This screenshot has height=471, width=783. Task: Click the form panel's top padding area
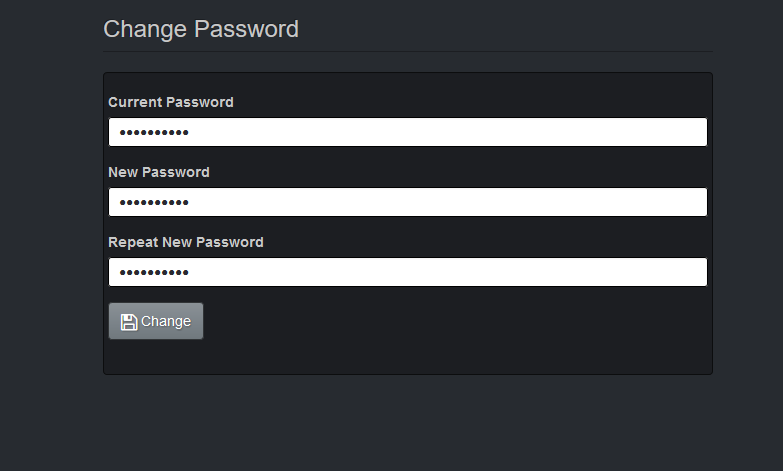coord(407,83)
